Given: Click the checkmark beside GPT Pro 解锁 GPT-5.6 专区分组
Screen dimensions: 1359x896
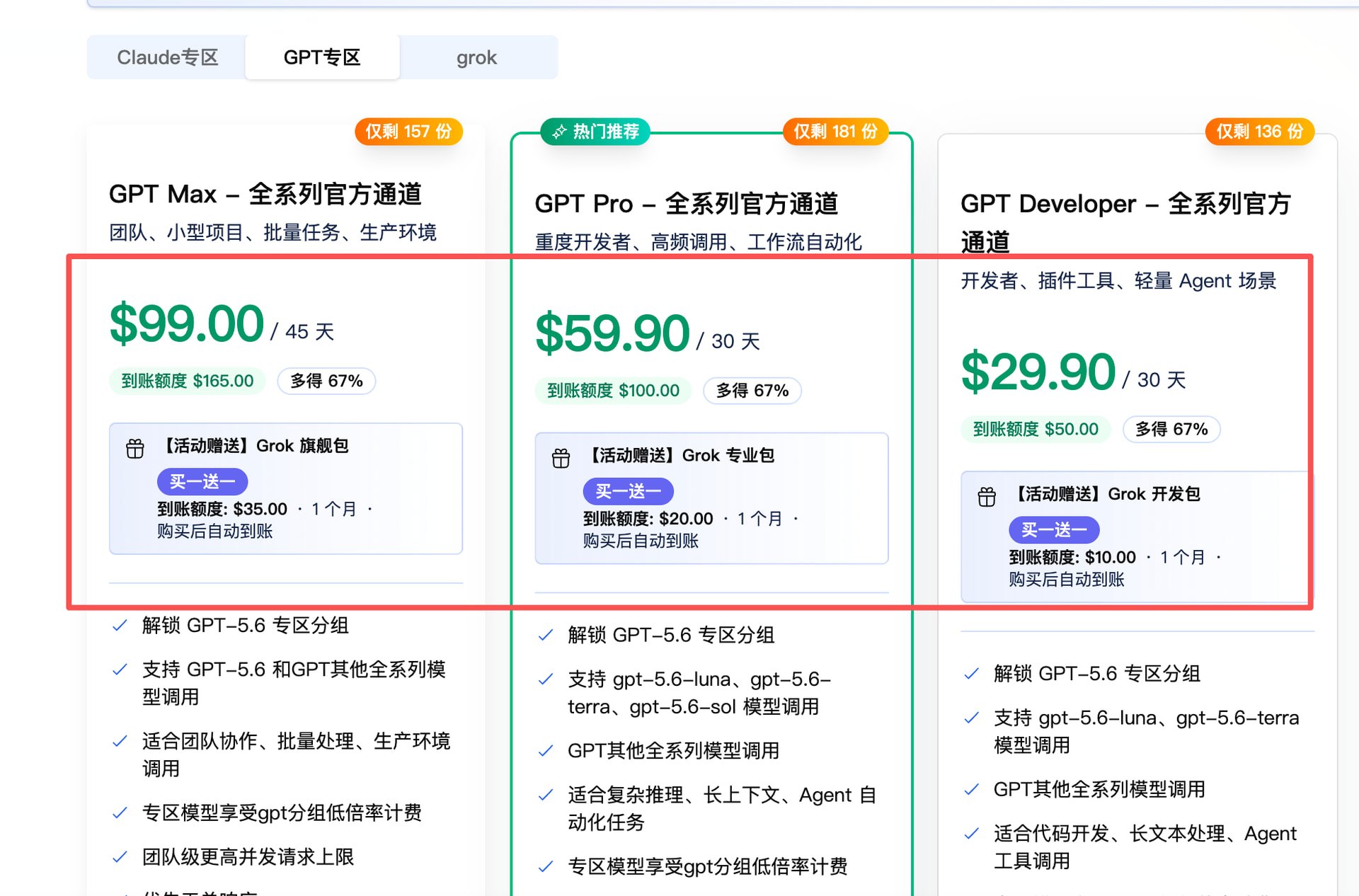Looking at the screenshot, I should pyautogui.click(x=546, y=636).
